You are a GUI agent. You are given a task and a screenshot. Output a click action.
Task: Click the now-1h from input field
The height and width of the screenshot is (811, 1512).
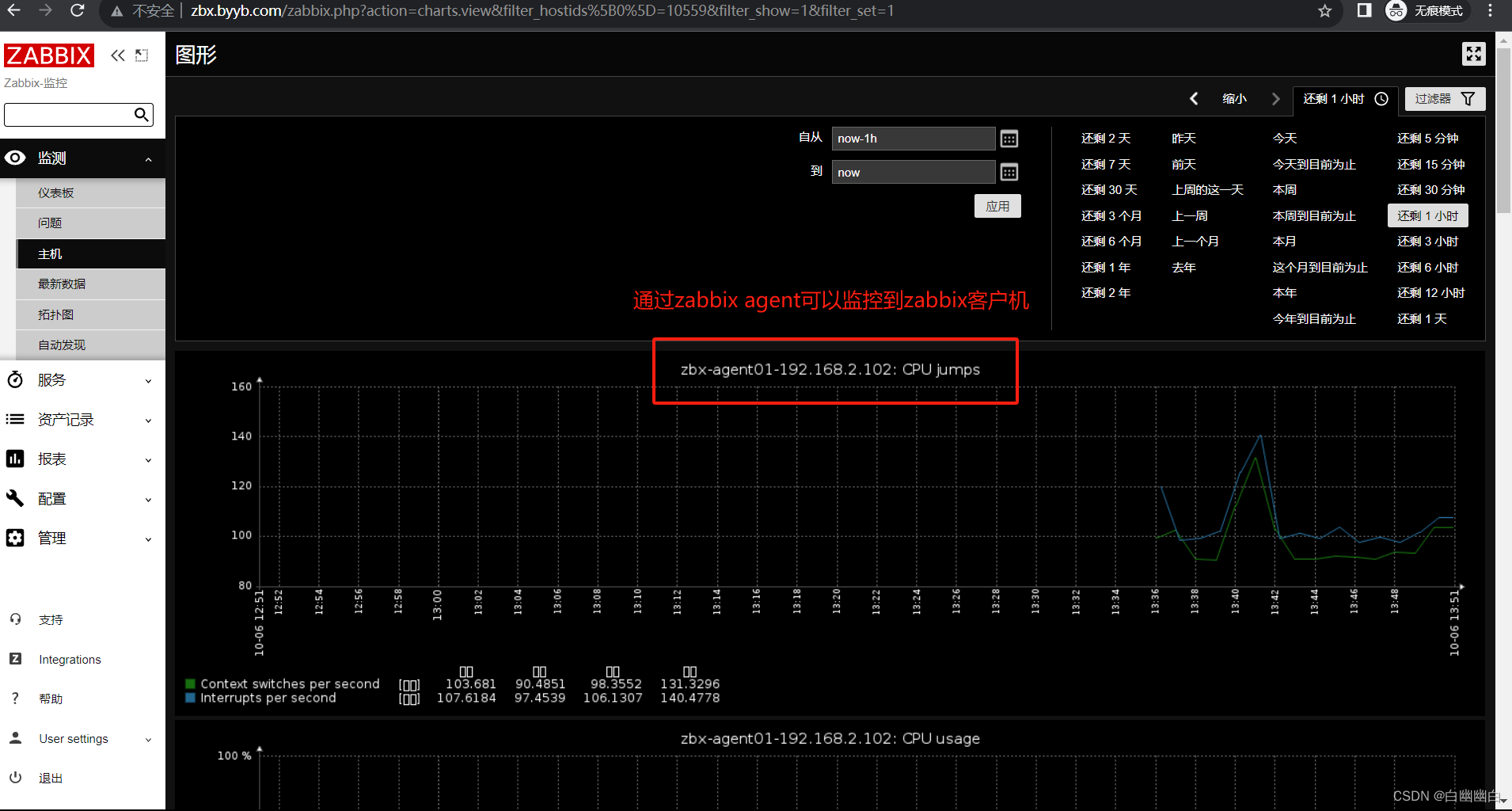(914, 139)
